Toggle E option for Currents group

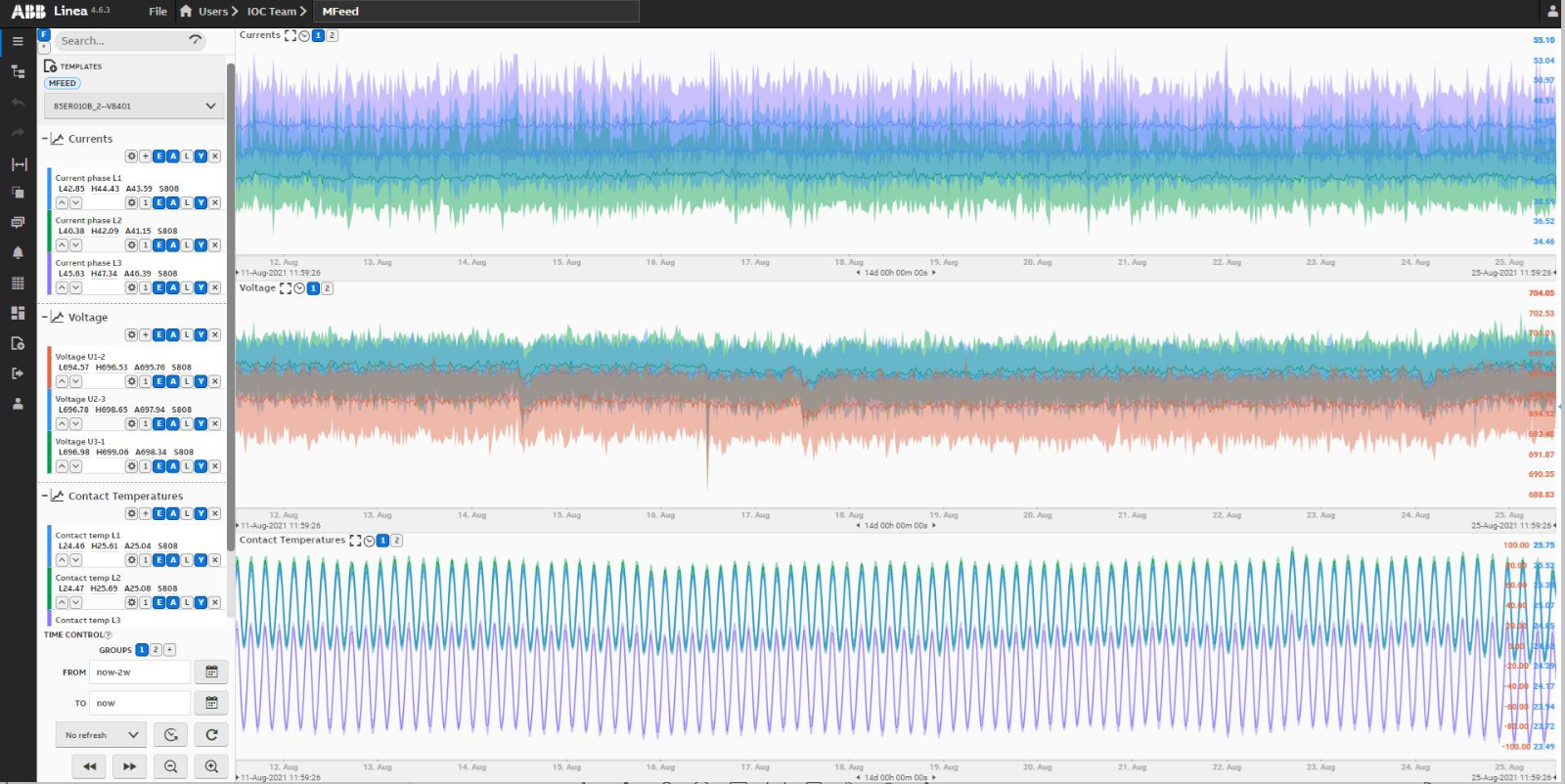click(x=158, y=156)
